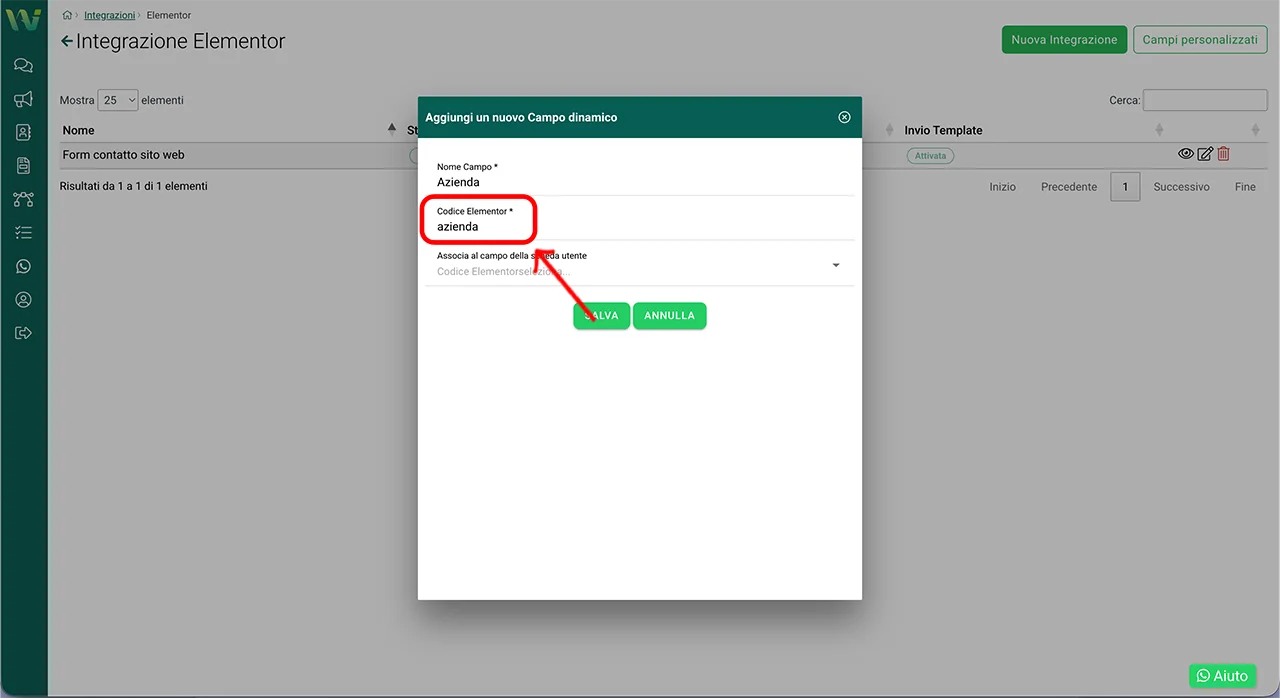Click into the Codice Elementor field
The image size is (1280, 698).
(640, 227)
